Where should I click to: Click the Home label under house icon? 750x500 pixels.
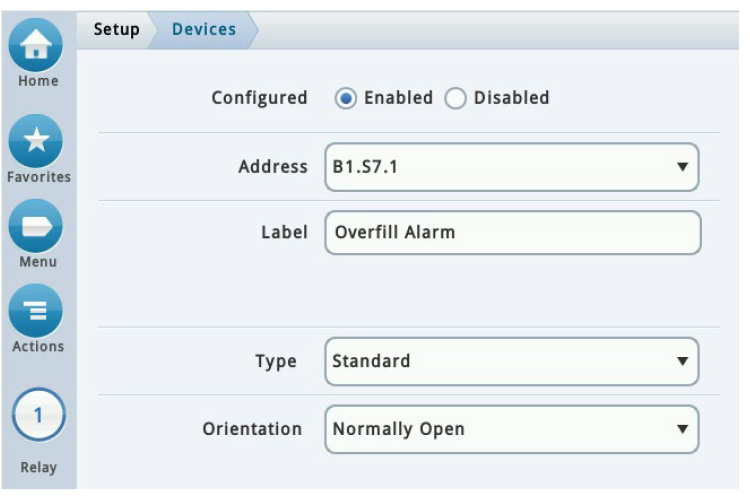click(38, 81)
